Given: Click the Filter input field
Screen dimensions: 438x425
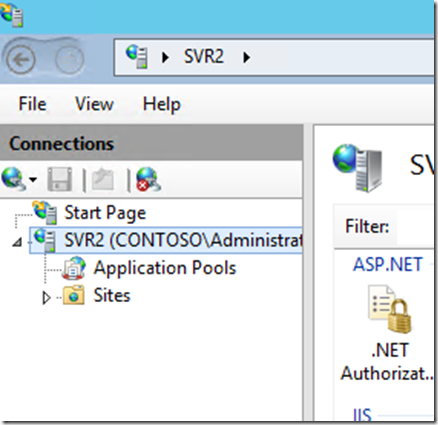Looking at the screenshot, I should 415,227.
